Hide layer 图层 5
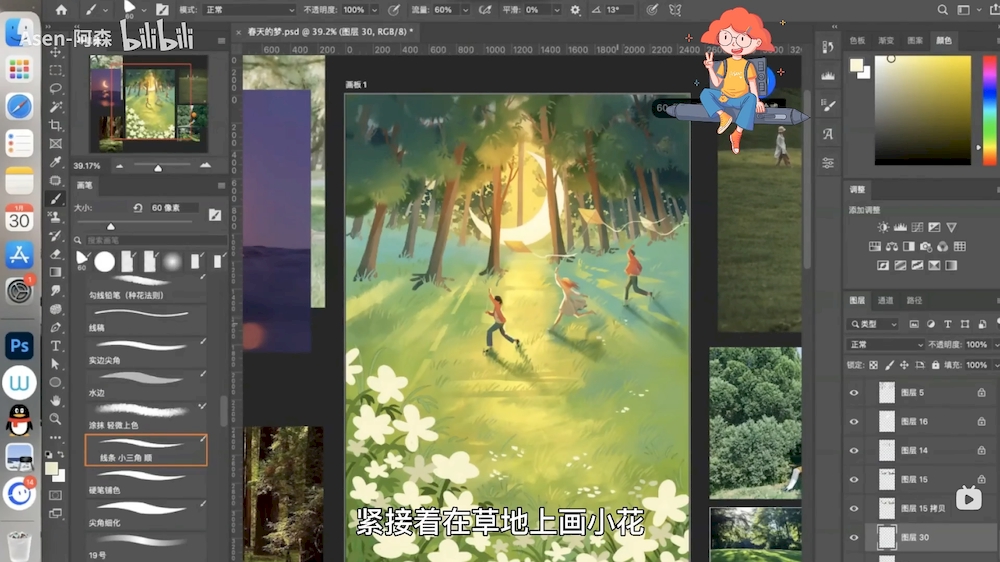 point(854,393)
